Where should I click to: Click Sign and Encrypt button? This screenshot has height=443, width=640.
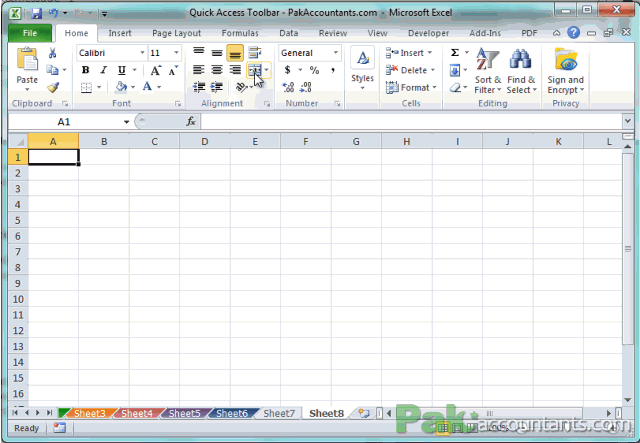tap(566, 71)
